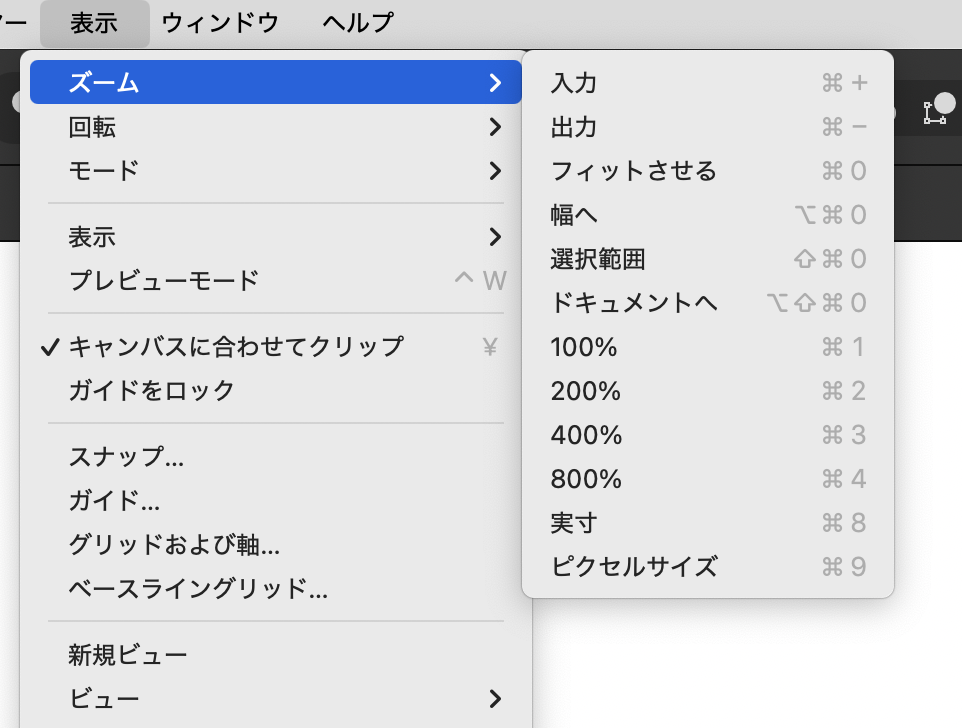
Task: Toggle プレビューモード in the view menu
Action: (x=164, y=281)
